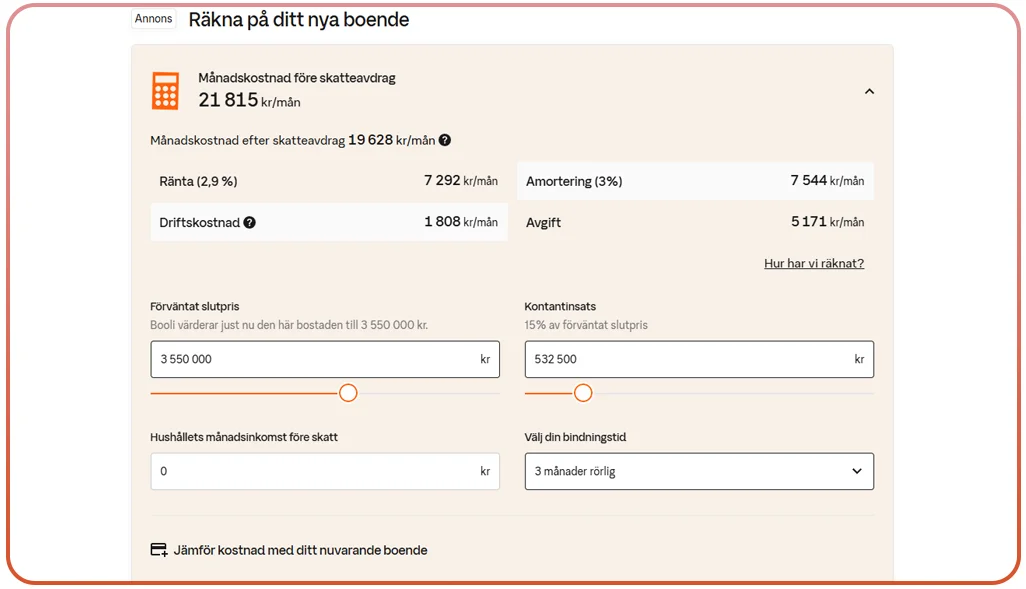Click the orange calculator icon
Screen dimensions: 1026x589
click(164, 90)
